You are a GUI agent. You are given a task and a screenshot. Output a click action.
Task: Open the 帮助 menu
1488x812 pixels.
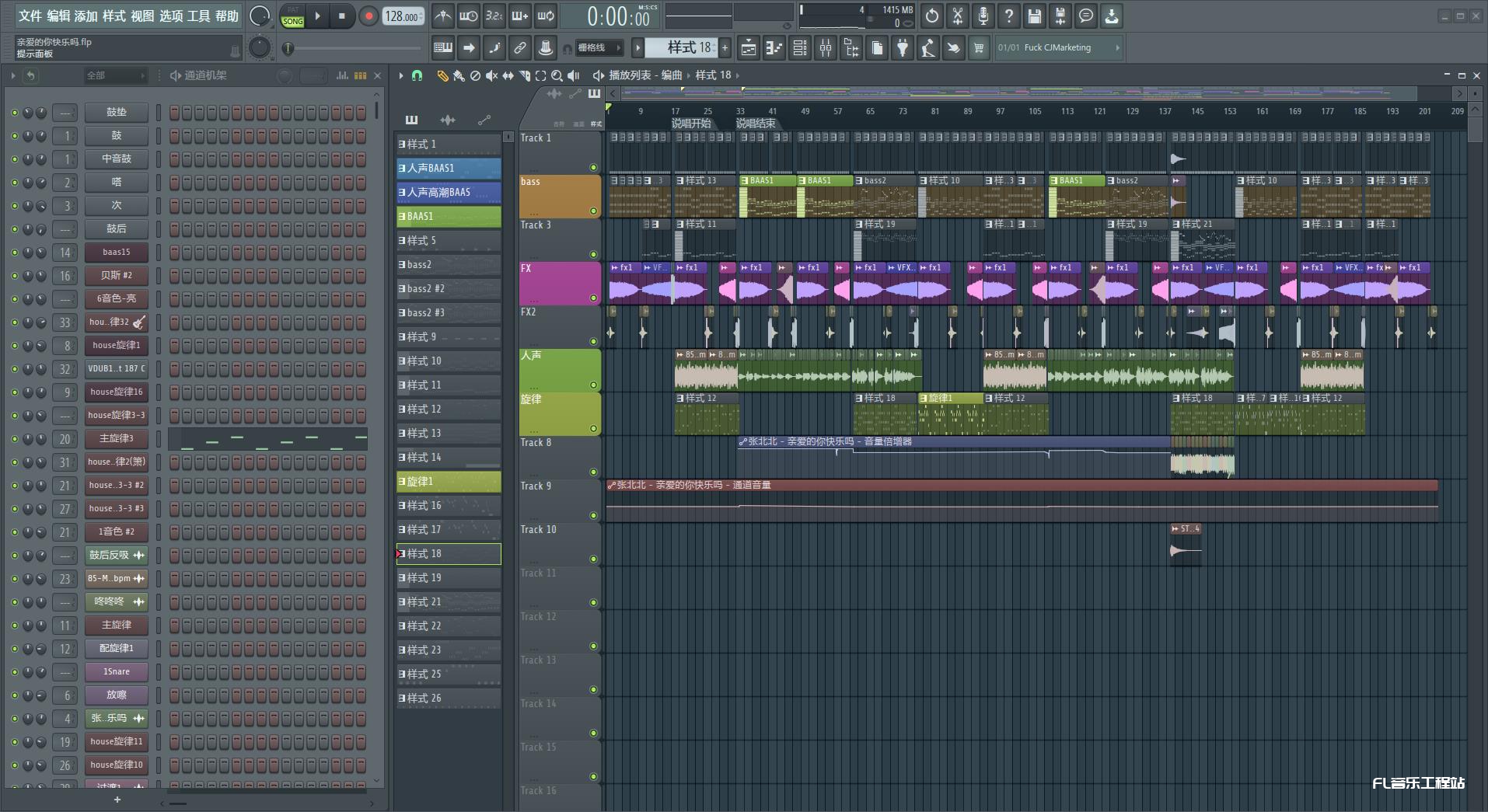tap(227, 16)
